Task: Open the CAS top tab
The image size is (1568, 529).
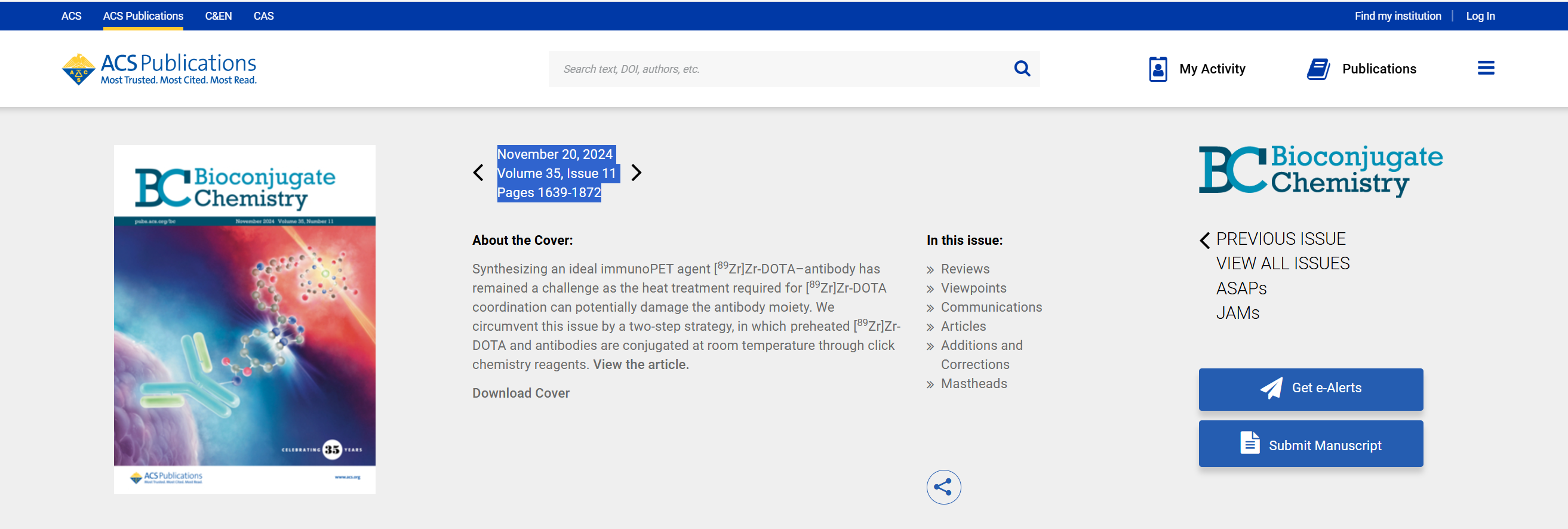Action: pyautogui.click(x=263, y=16)
